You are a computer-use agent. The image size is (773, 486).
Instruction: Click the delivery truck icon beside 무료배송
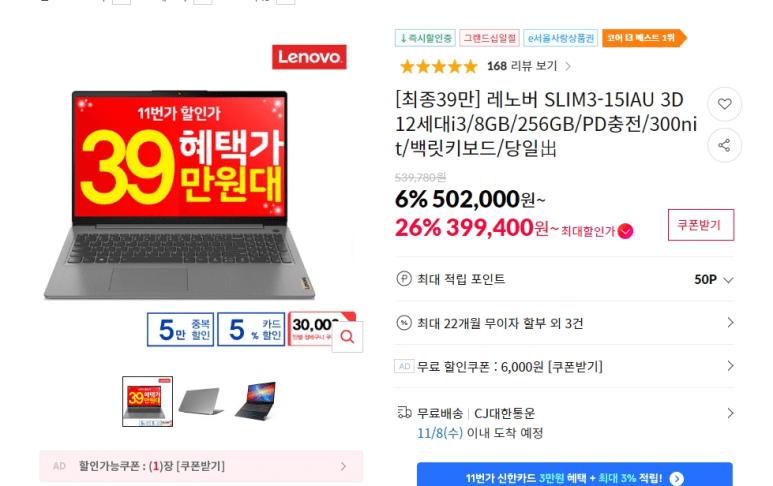point(404,413)
